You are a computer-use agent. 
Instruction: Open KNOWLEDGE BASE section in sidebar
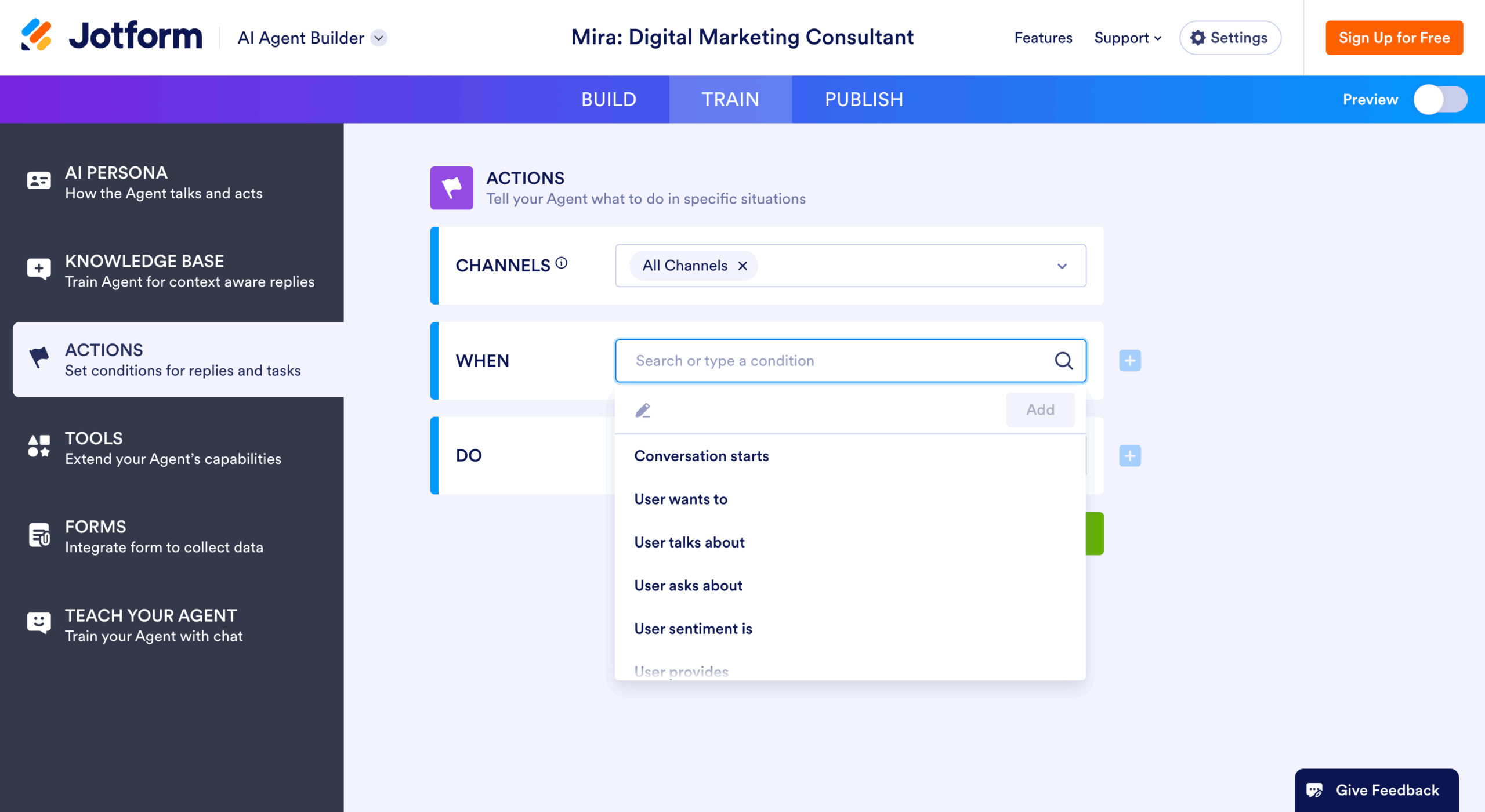click(172, 271)
